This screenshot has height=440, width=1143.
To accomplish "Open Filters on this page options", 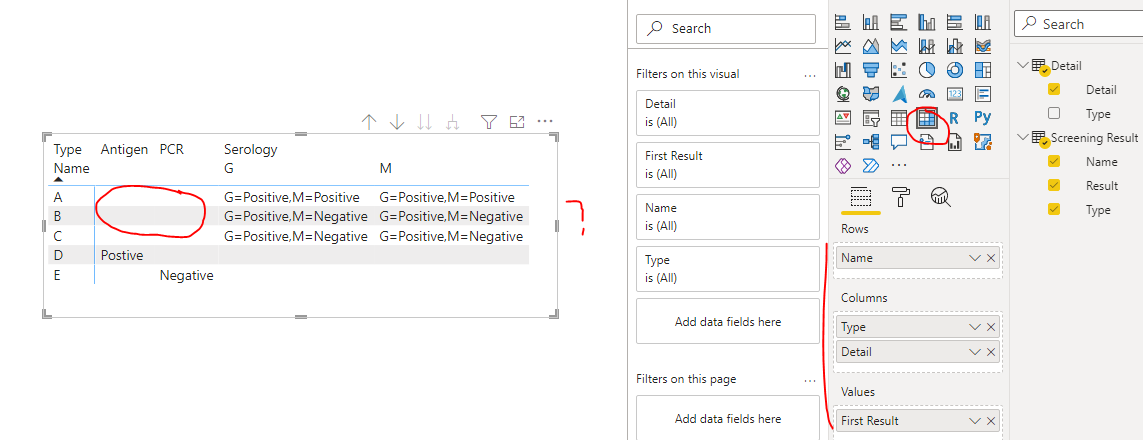I will (x=810, y=380).
